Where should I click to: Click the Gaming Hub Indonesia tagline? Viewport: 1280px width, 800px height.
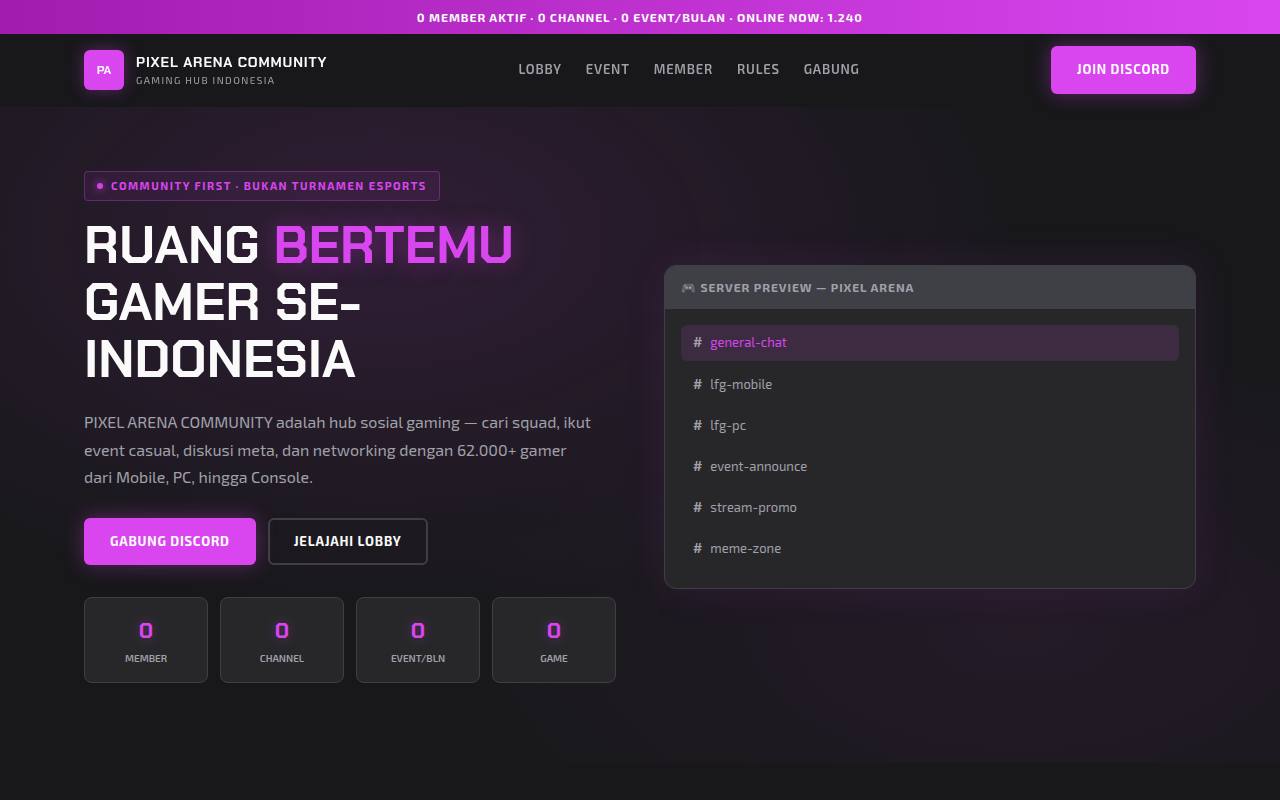(205, 81)
